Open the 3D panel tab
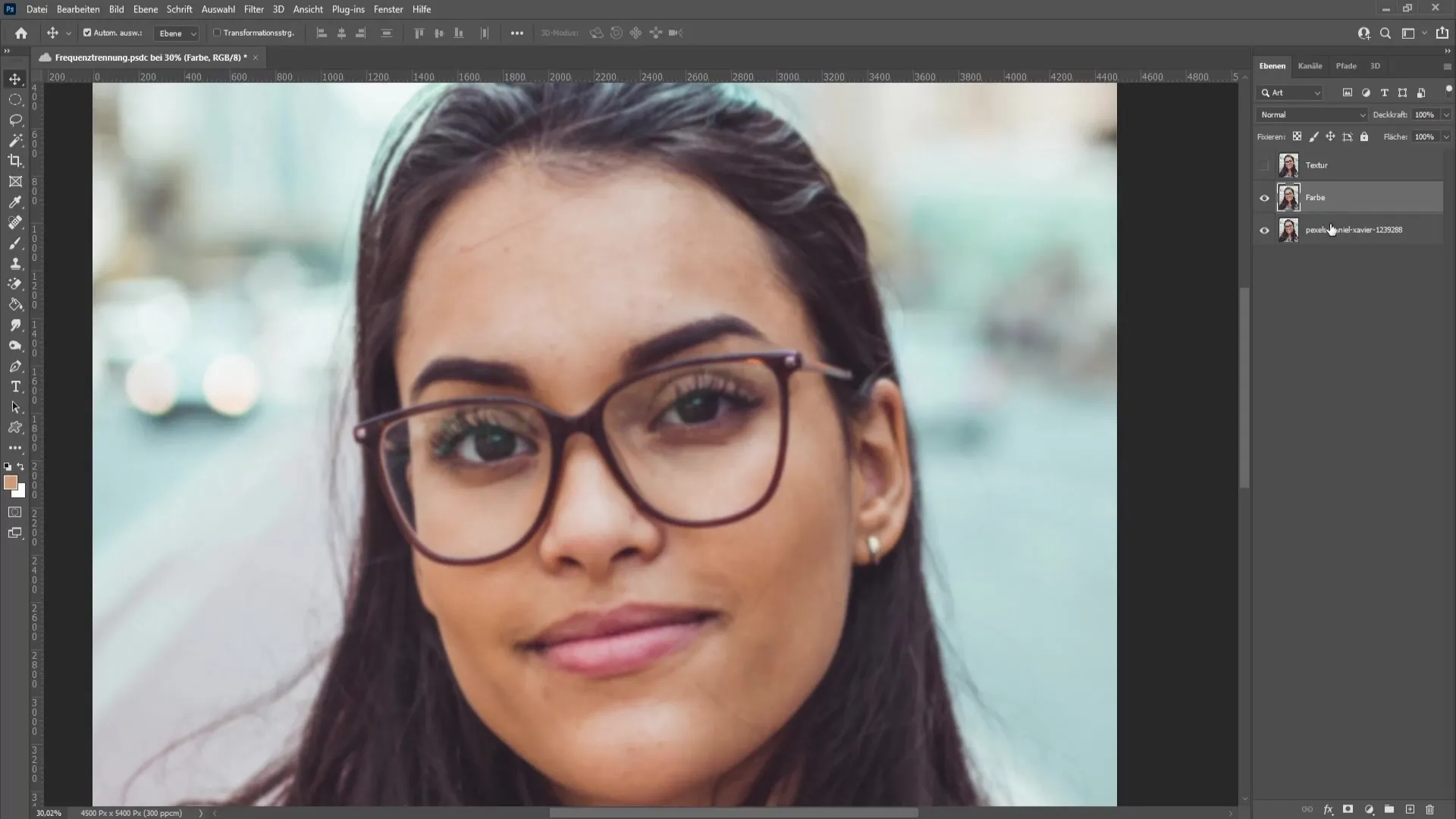 click(1374, 65)
